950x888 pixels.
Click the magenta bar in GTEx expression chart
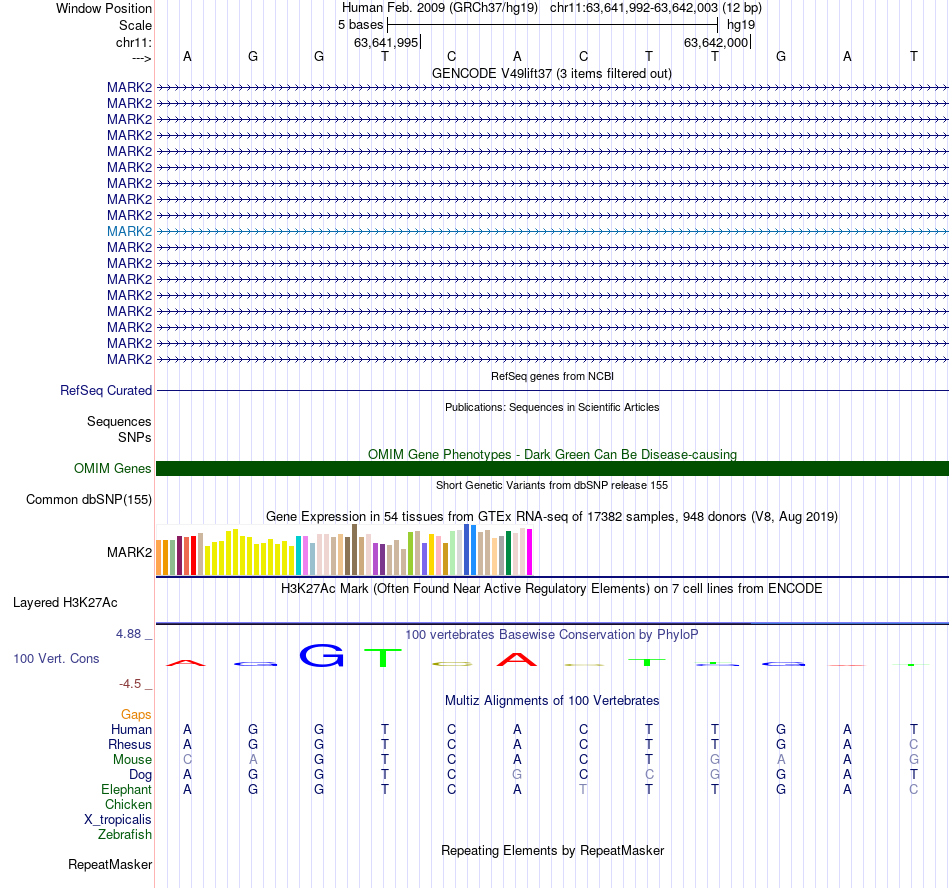pyautogui.click(x=530, y=552)
